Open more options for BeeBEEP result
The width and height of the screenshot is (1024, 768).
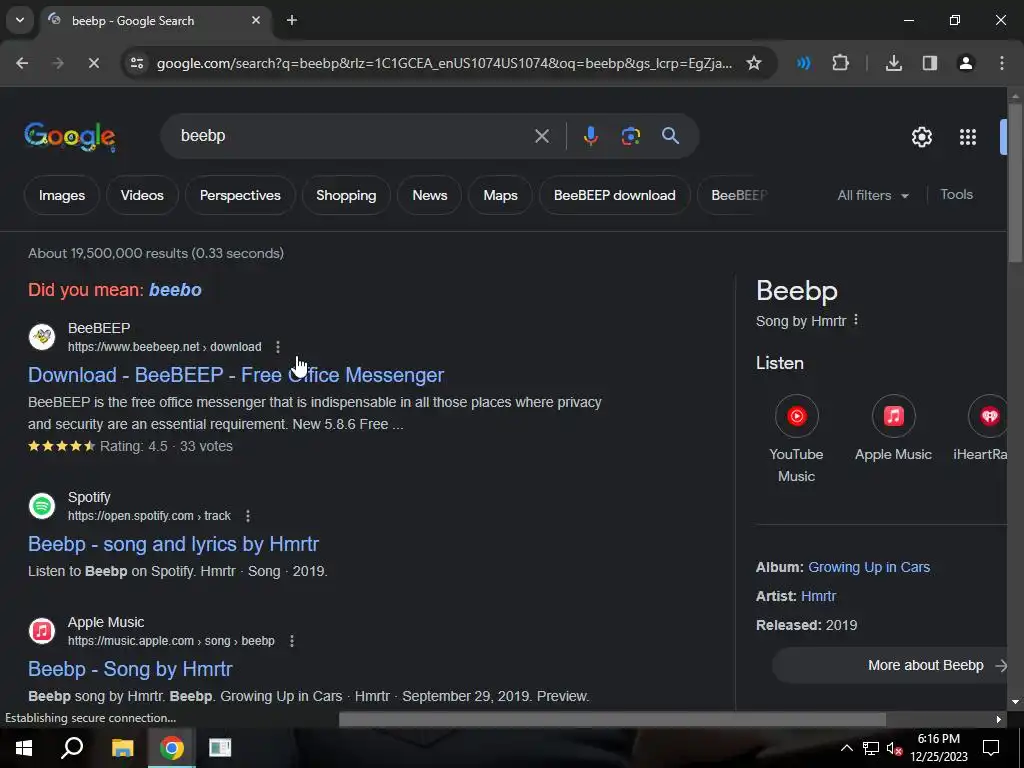[278, 347]
